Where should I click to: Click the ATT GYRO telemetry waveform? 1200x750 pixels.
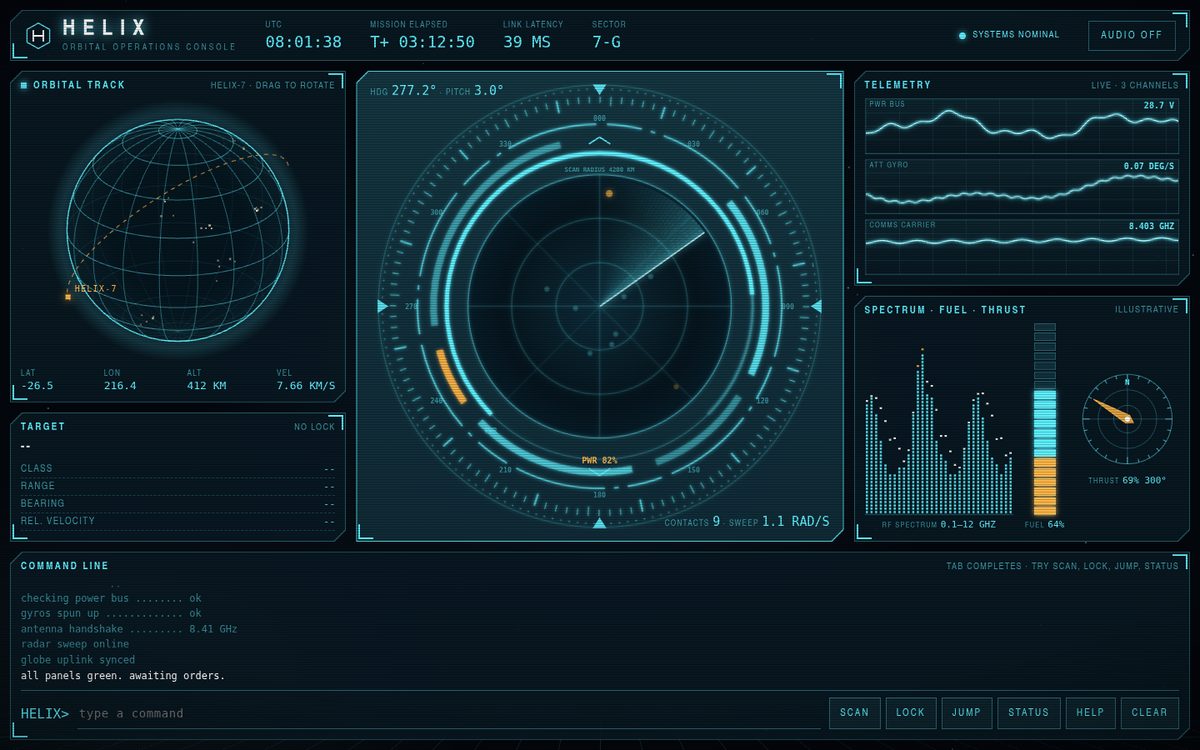pos(1021,185)
